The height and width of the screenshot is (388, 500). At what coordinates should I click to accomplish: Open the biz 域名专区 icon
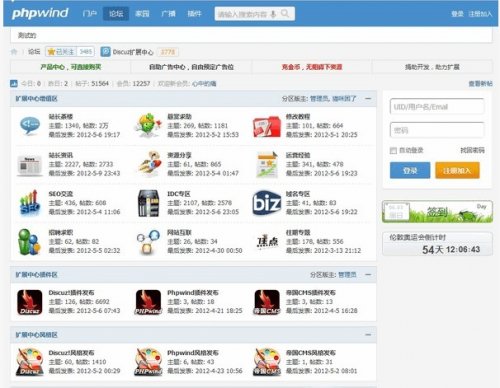pyautogui.click(x=267, y=203)
